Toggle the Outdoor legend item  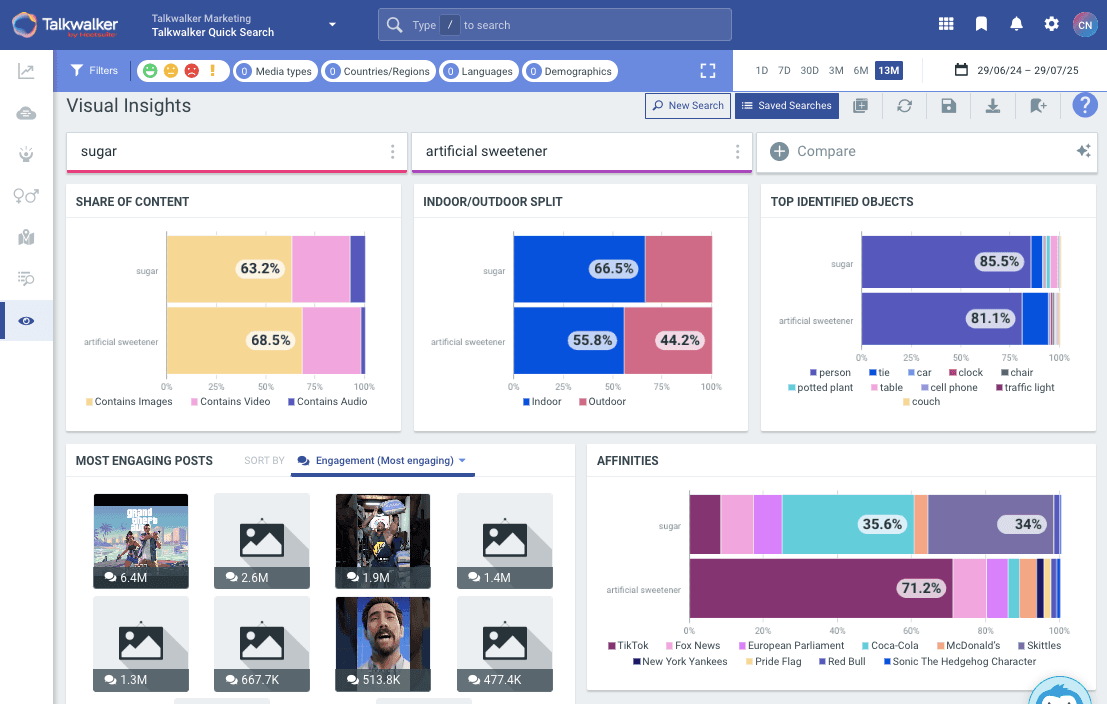(601, 402)
